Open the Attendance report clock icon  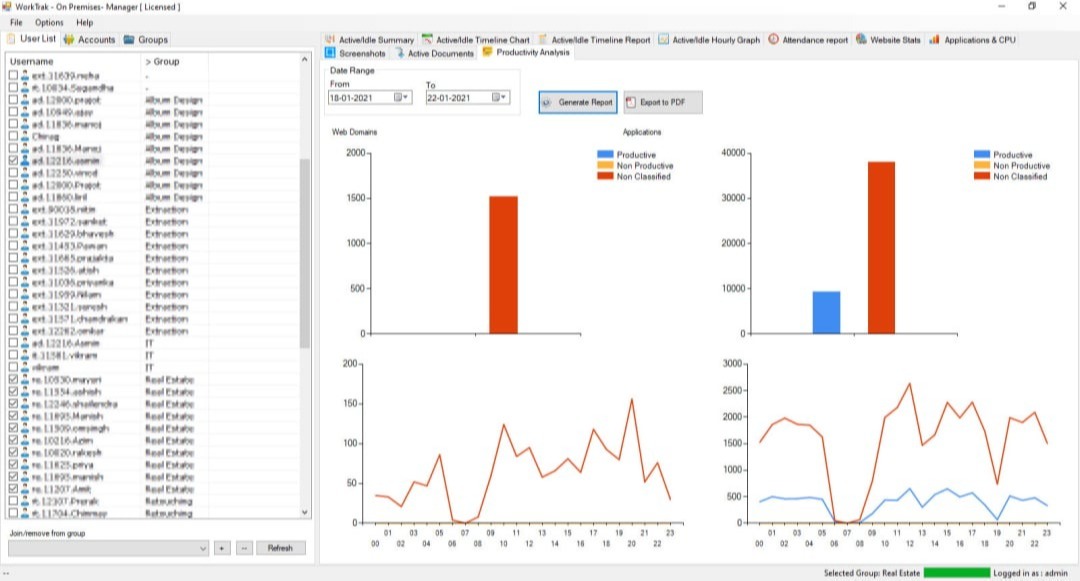click(x=773, y=39)
